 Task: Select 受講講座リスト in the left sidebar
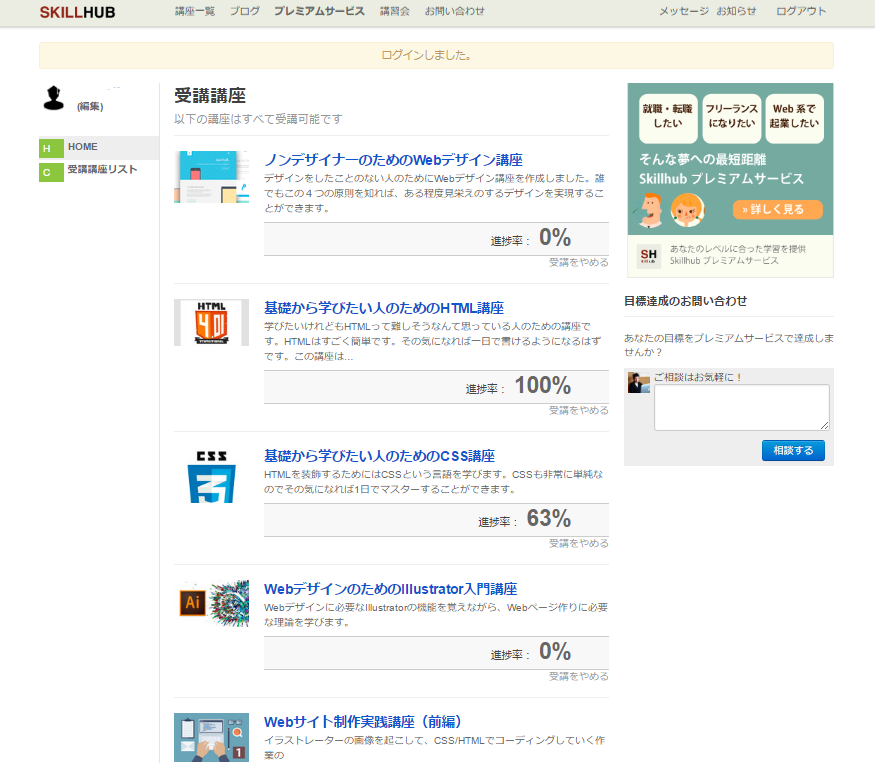(102, 170)
